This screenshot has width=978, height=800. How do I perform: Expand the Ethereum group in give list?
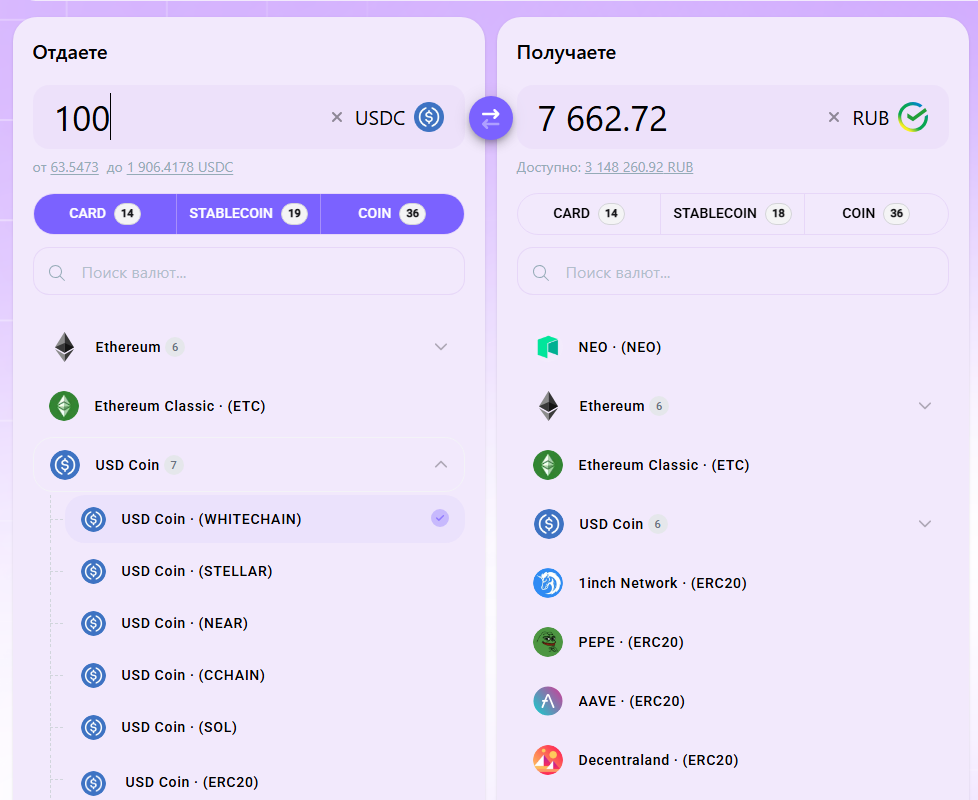(x=441, y=347)
